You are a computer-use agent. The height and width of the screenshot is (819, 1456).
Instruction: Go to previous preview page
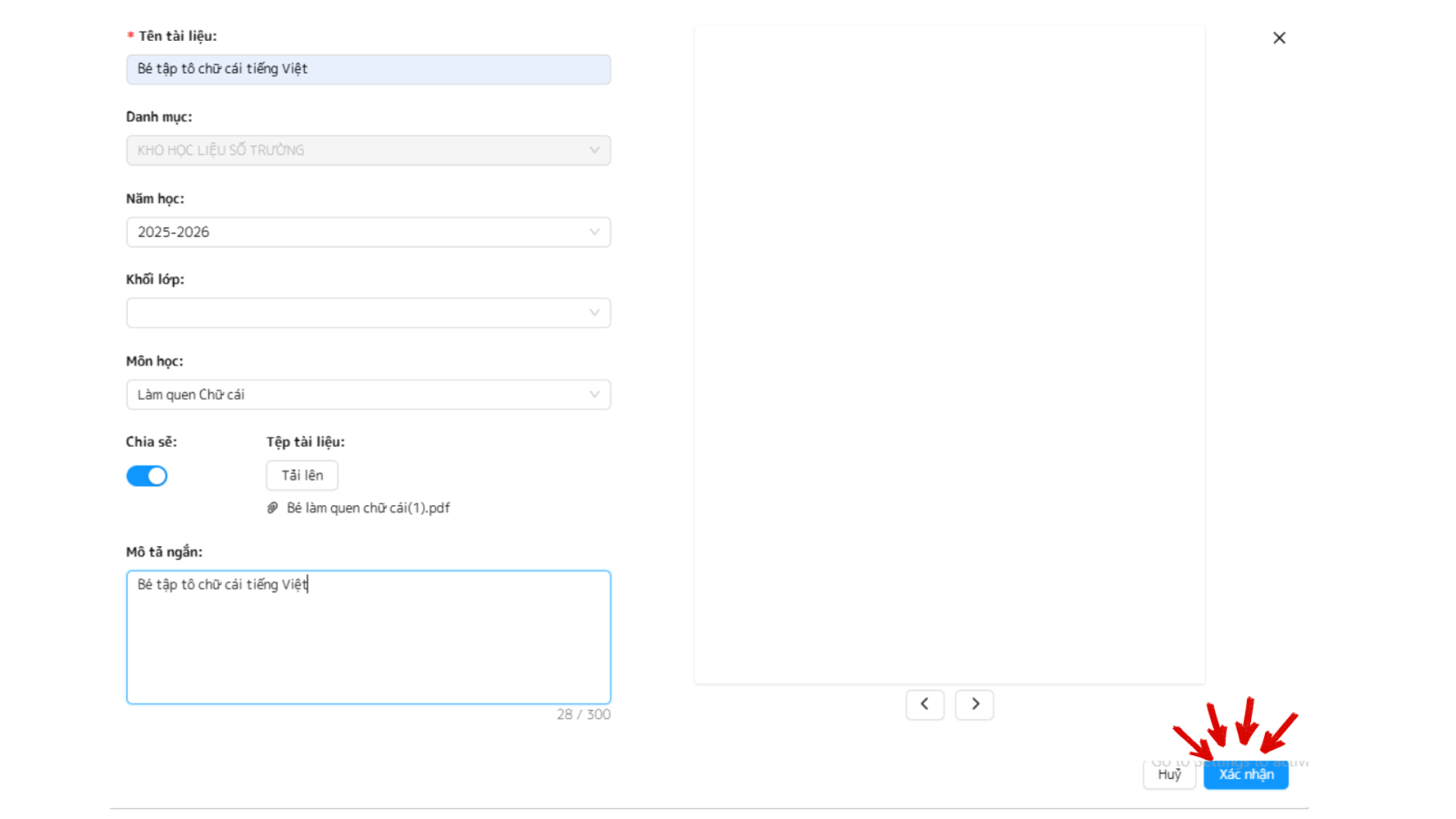coord(925,704)
